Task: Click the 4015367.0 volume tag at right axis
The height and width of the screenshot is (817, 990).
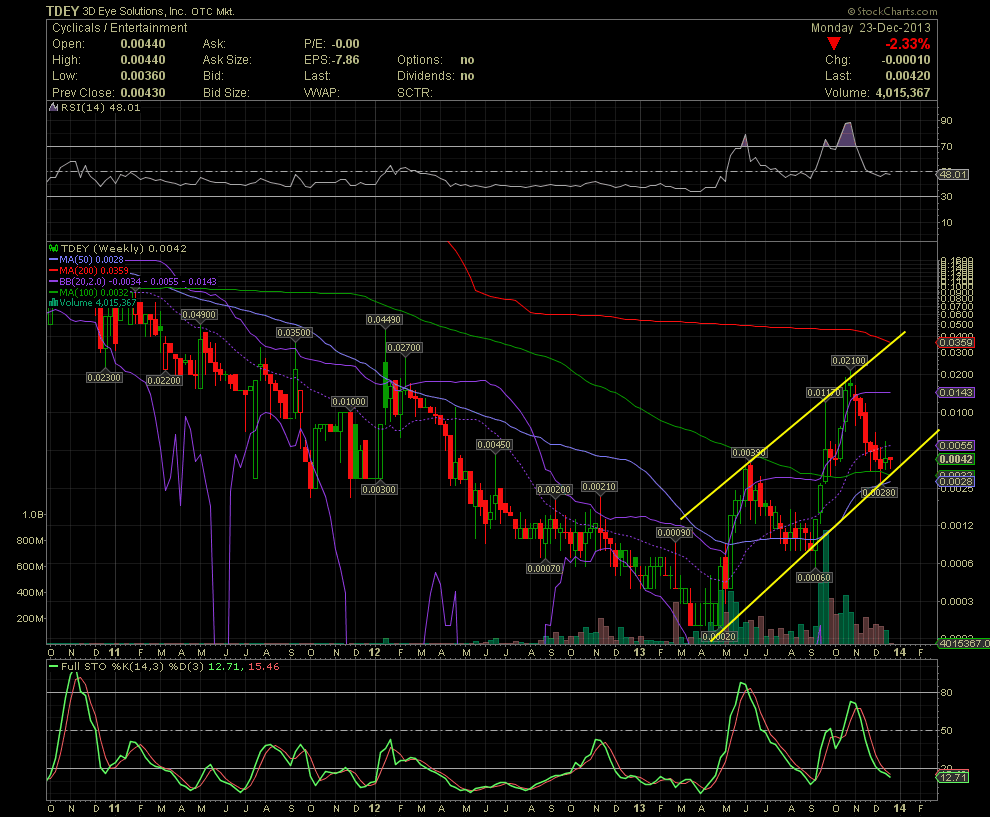Action: coord(964,643)
